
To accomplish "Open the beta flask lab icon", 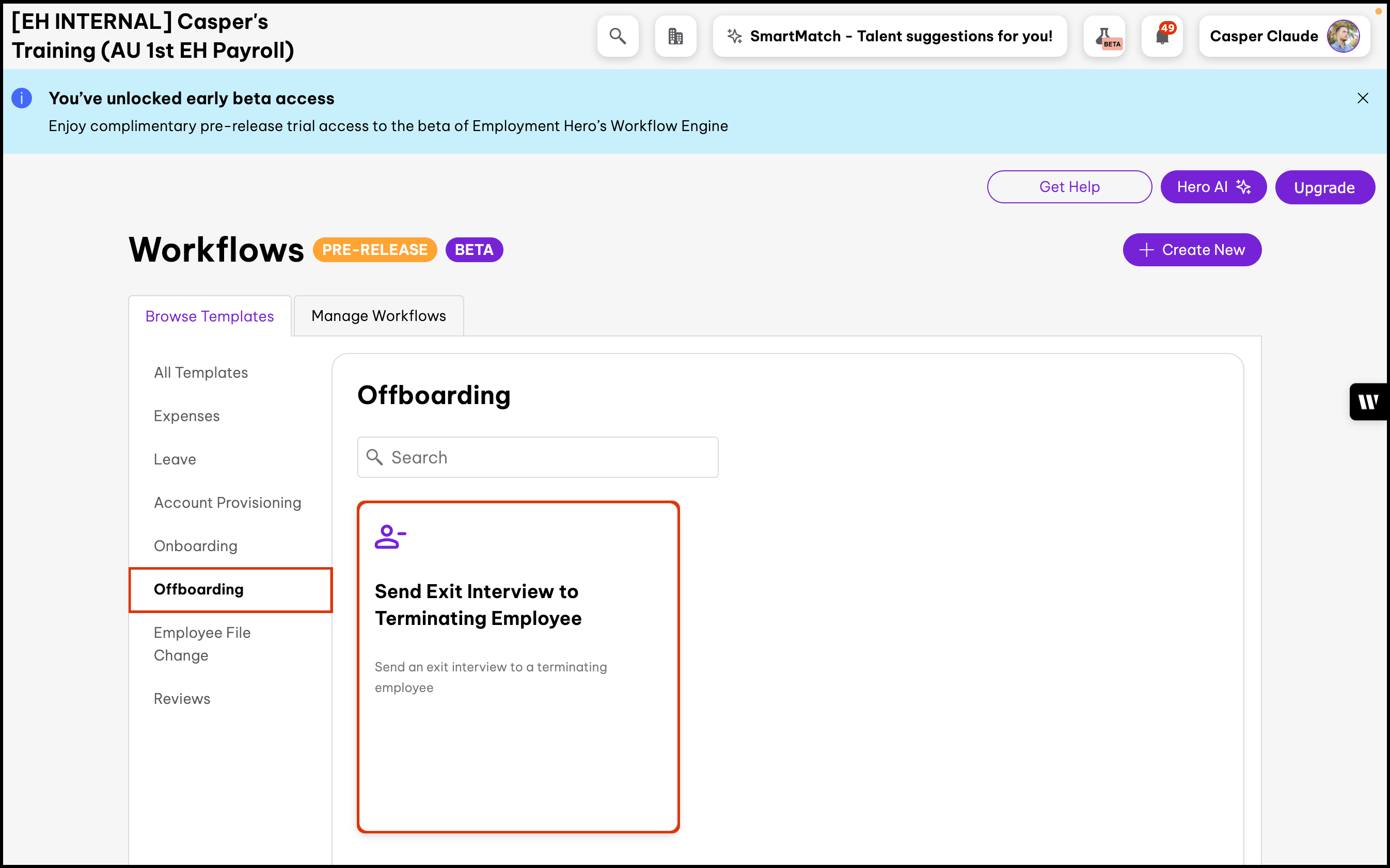I will click(1104, 36).
